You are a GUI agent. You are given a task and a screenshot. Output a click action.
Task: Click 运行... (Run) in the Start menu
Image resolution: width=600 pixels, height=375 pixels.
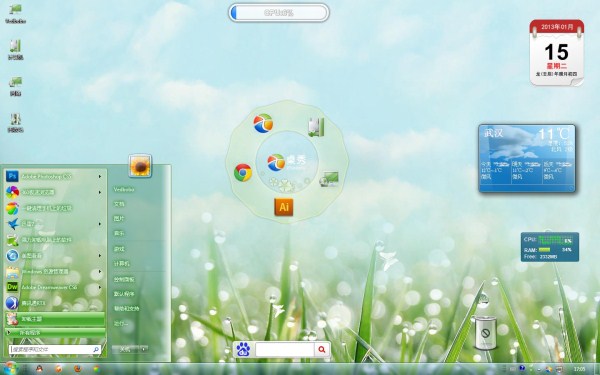click(120, 324)
